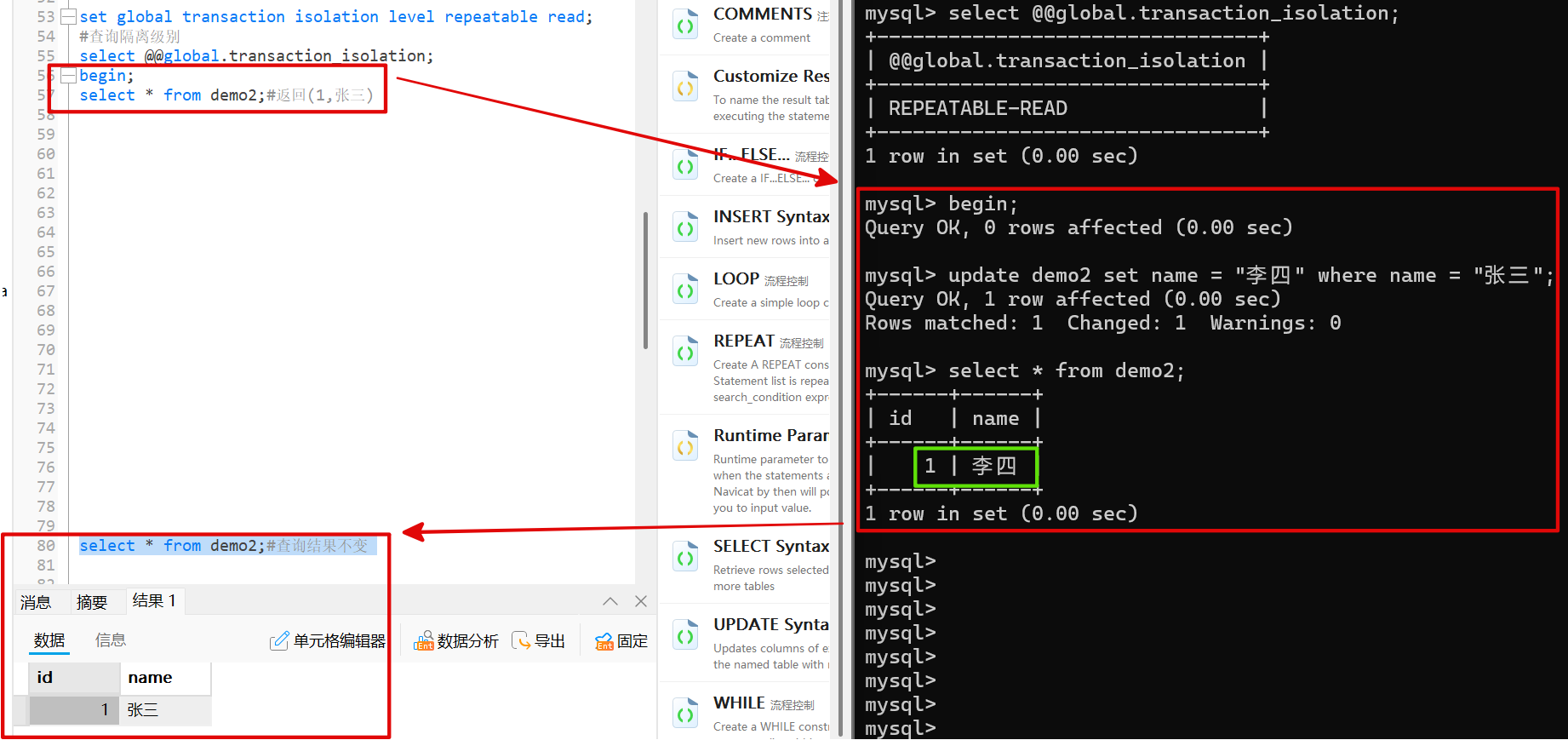The image size is (1568, 740).
Task: Click the UPDATE Syntax snippet icon
Action: (x=685, y=636)
